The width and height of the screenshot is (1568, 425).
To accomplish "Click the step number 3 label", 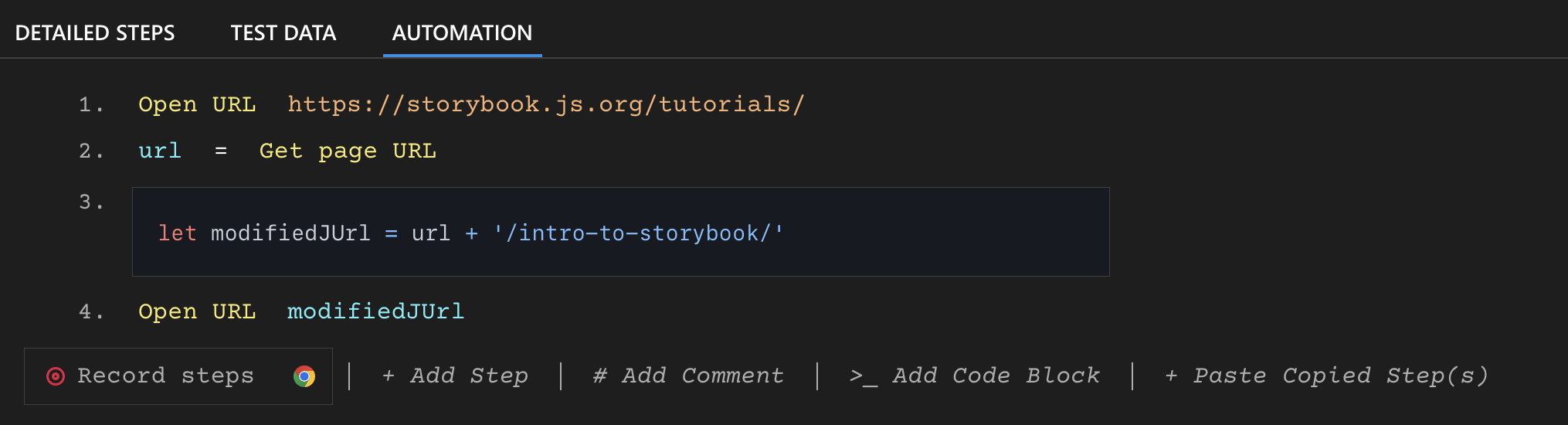I will pyautogui.click(x=90, y=202).
